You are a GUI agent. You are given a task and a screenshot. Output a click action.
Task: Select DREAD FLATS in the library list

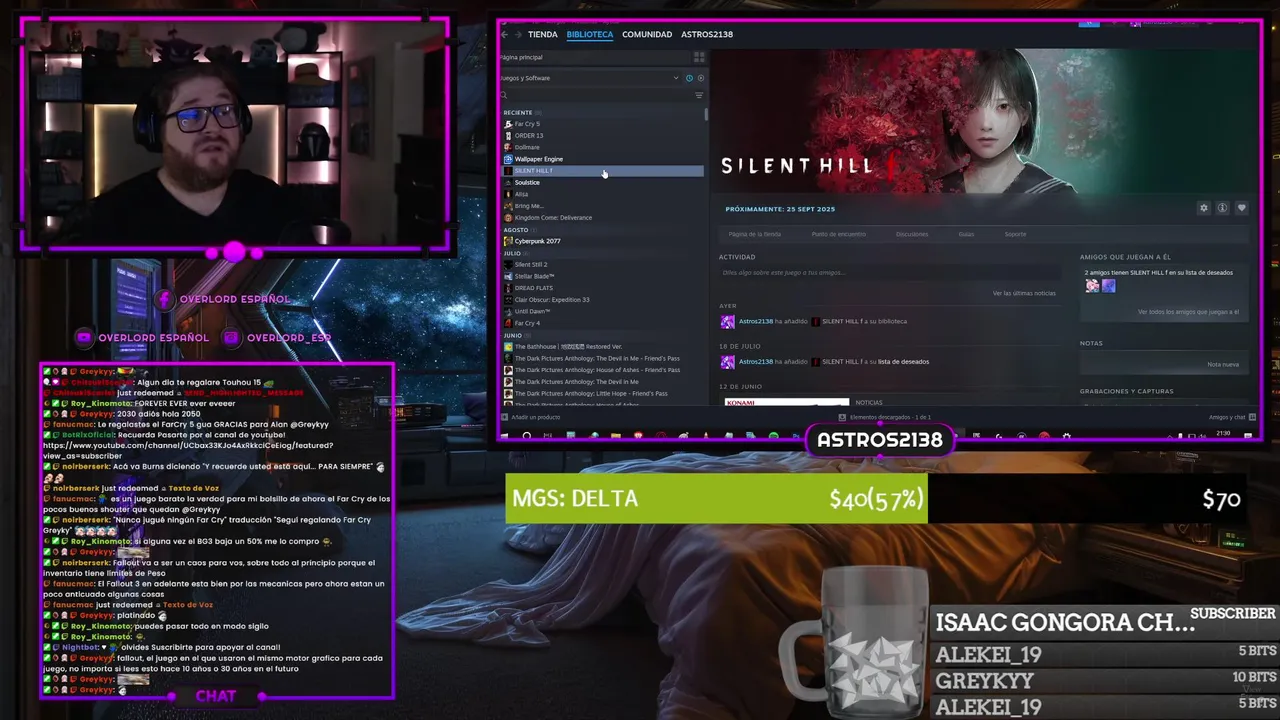click(x=603, y=288)
